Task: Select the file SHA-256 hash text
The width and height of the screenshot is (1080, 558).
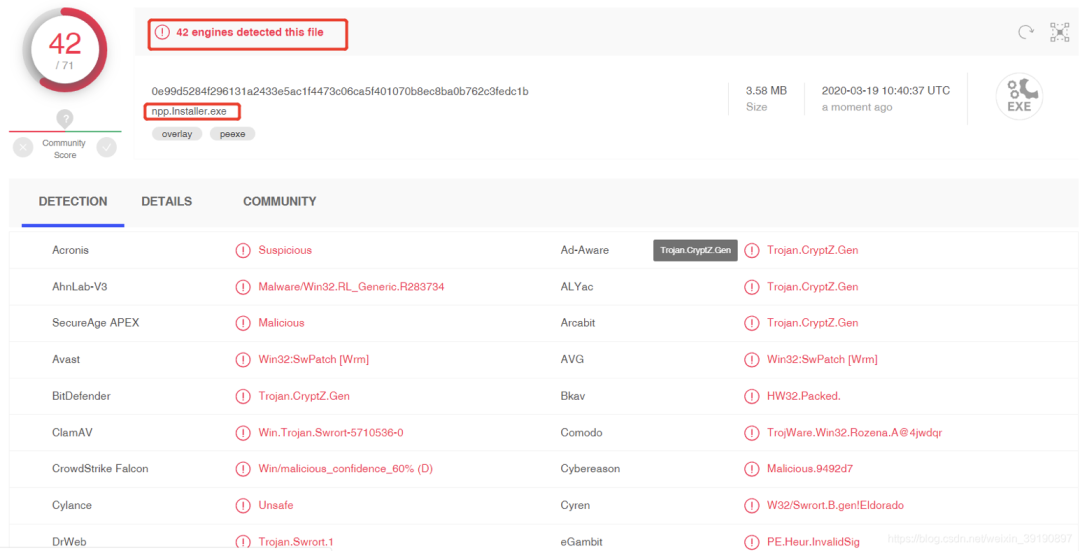Action: pos(340,91)
